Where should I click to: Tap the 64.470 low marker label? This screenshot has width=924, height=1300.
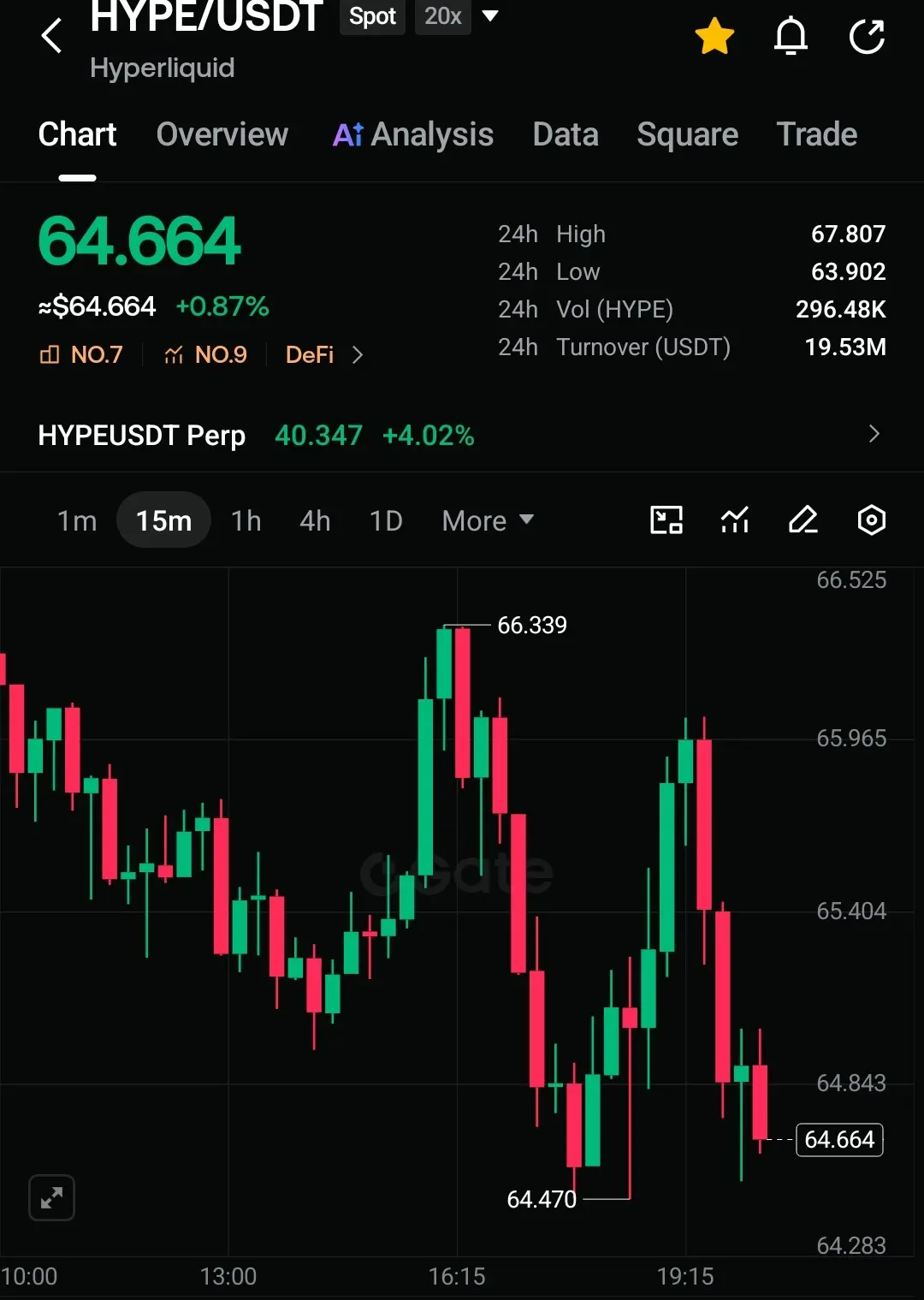pos(542,1200)
